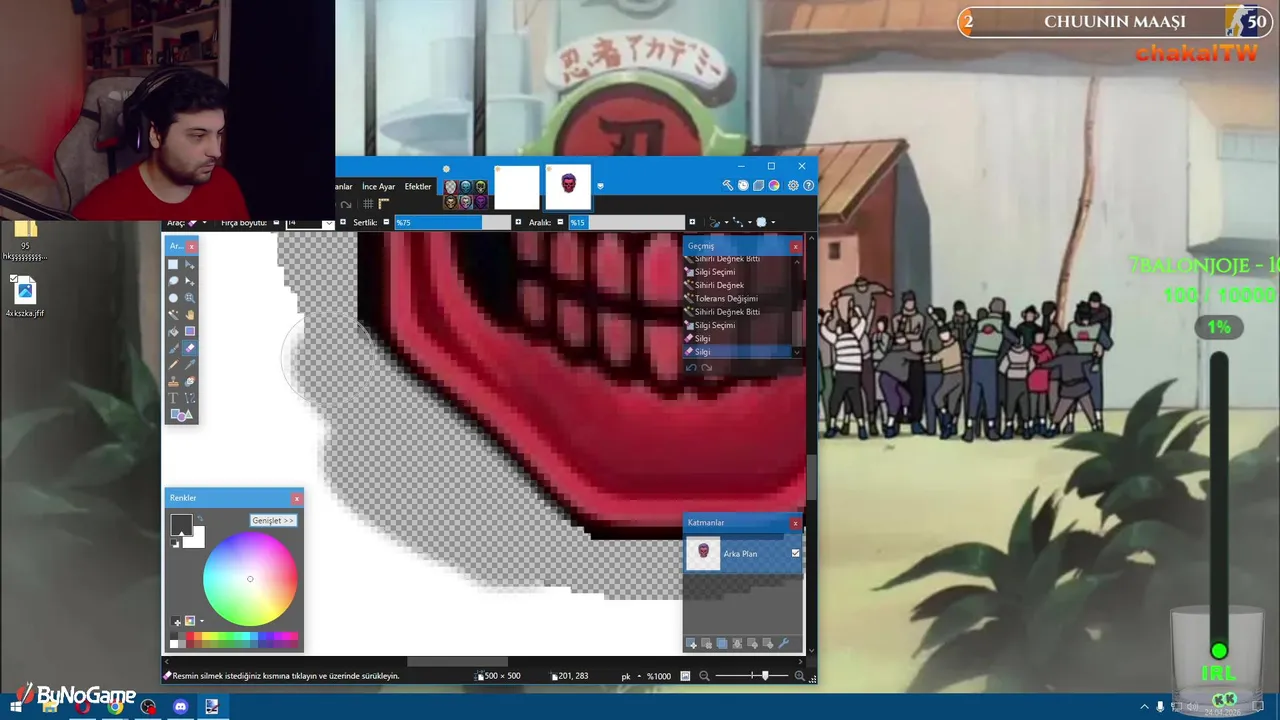The image size is (1280, 720).
Task: Open antialiasing mode dropdown
Action: pos(717,223)
